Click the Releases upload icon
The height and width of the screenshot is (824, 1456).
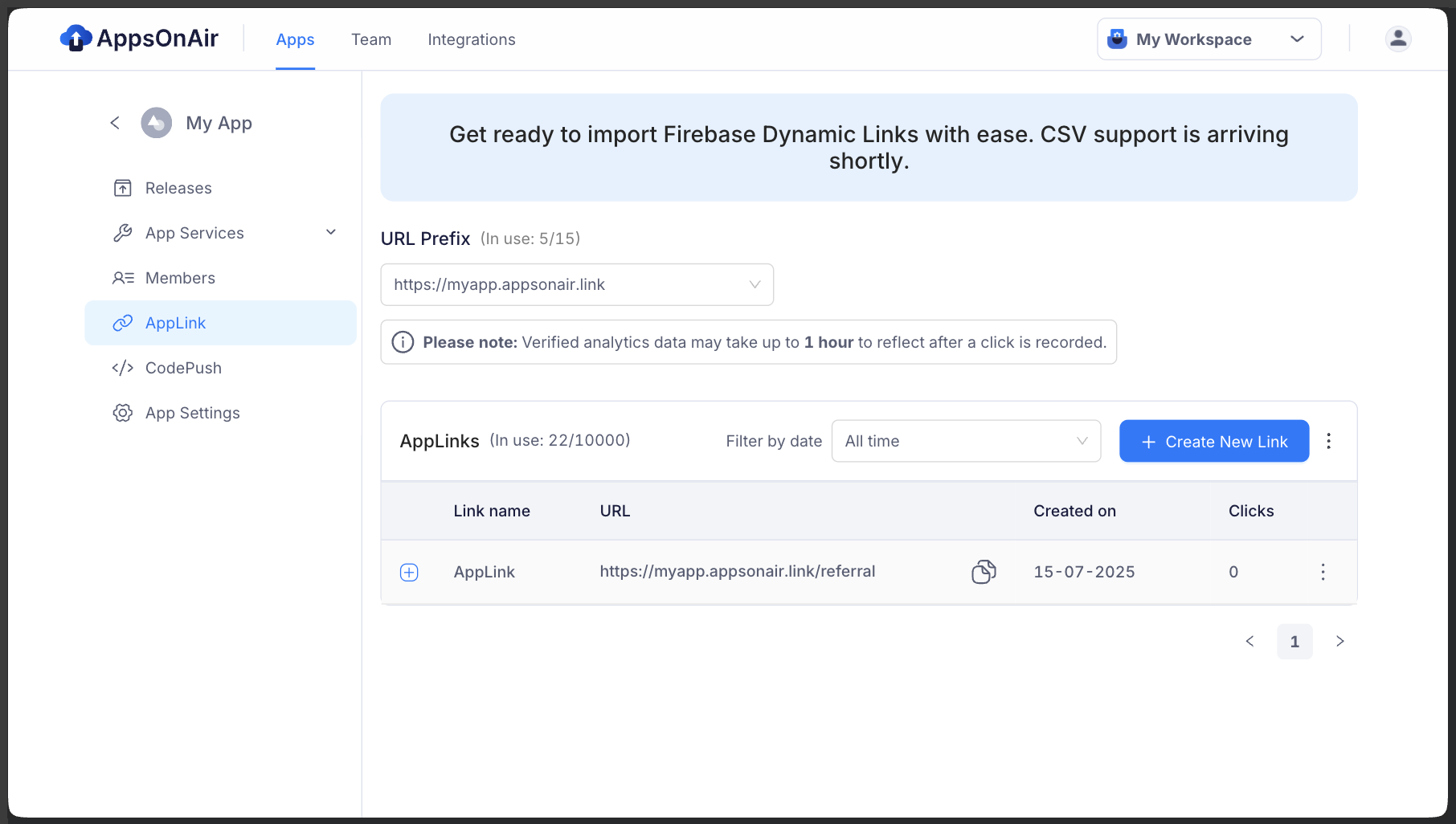tap(123, 188)
